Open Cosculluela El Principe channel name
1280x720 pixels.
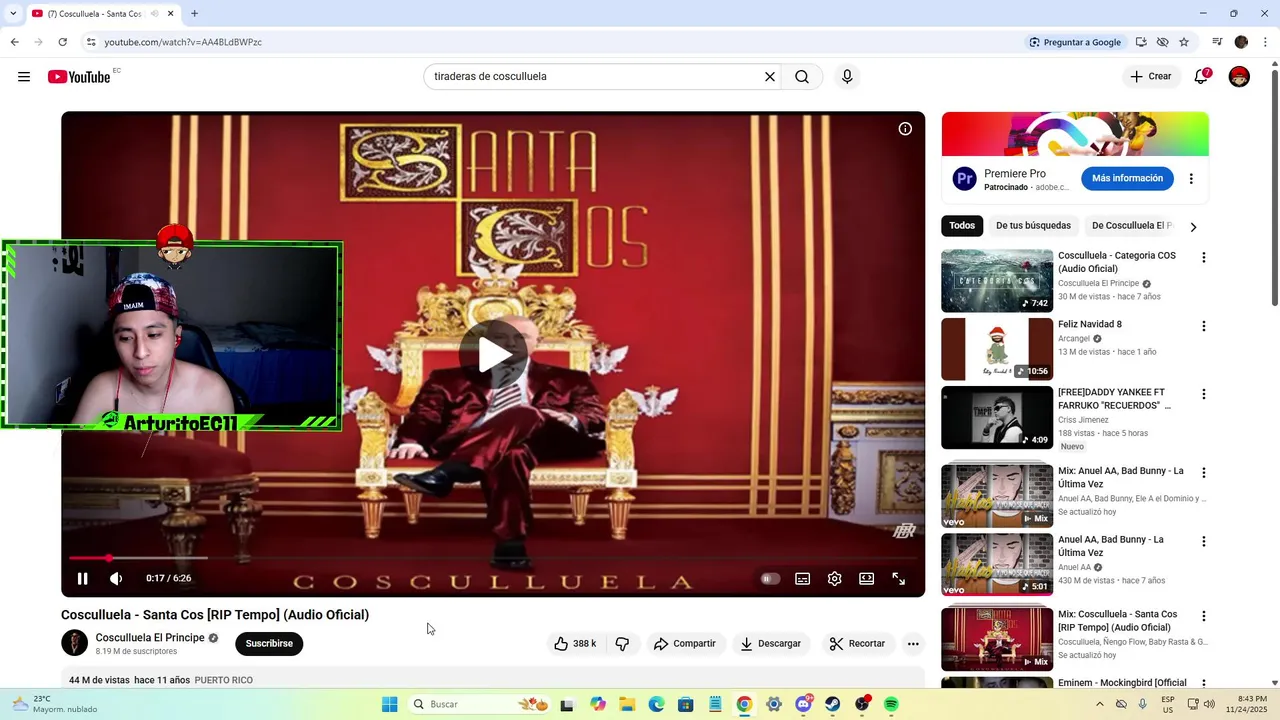pos(150,638)
